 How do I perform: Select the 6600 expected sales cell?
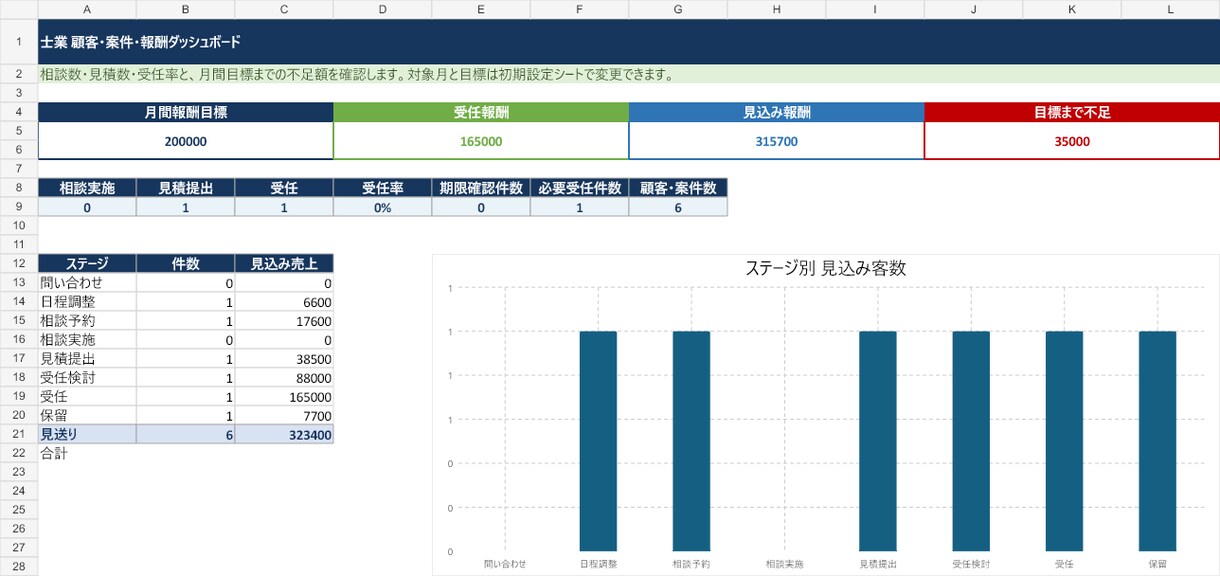click(x=284, y=302)
